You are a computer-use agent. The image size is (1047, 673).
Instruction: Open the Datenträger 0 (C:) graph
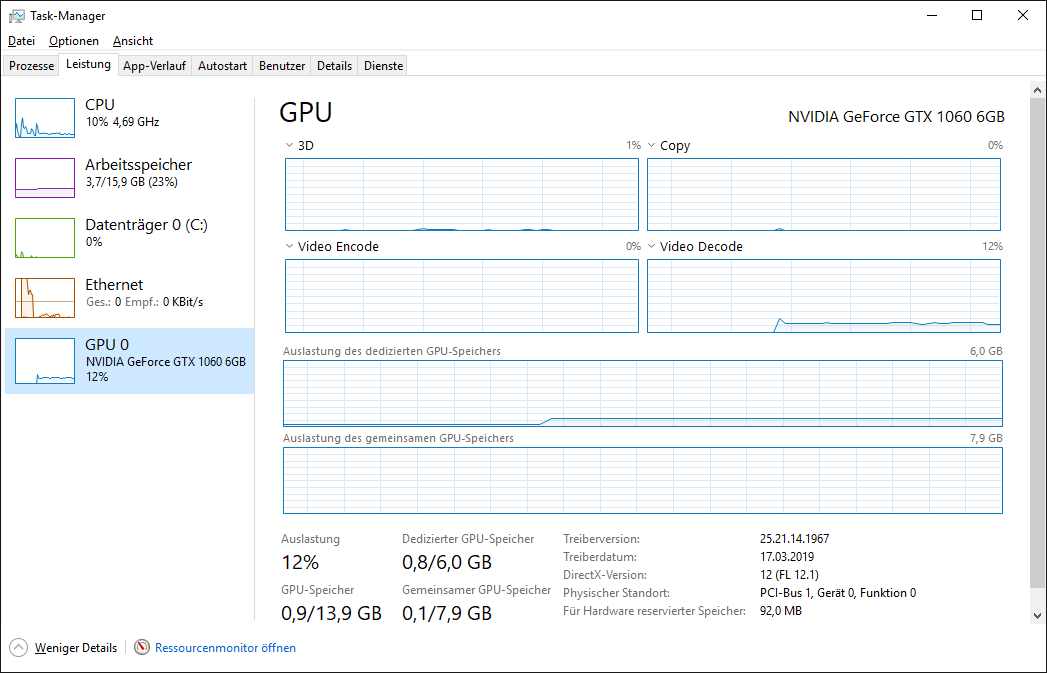[x=45, y=238]
